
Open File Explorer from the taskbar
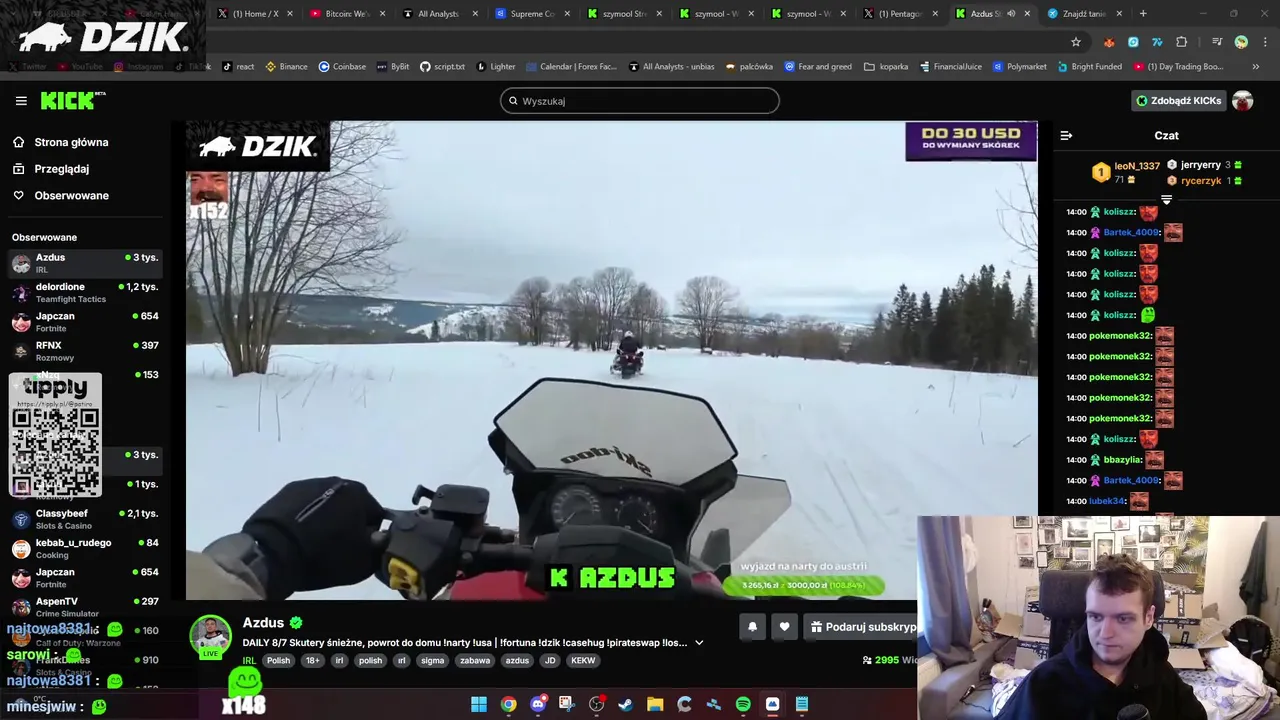tap(655, 704)
